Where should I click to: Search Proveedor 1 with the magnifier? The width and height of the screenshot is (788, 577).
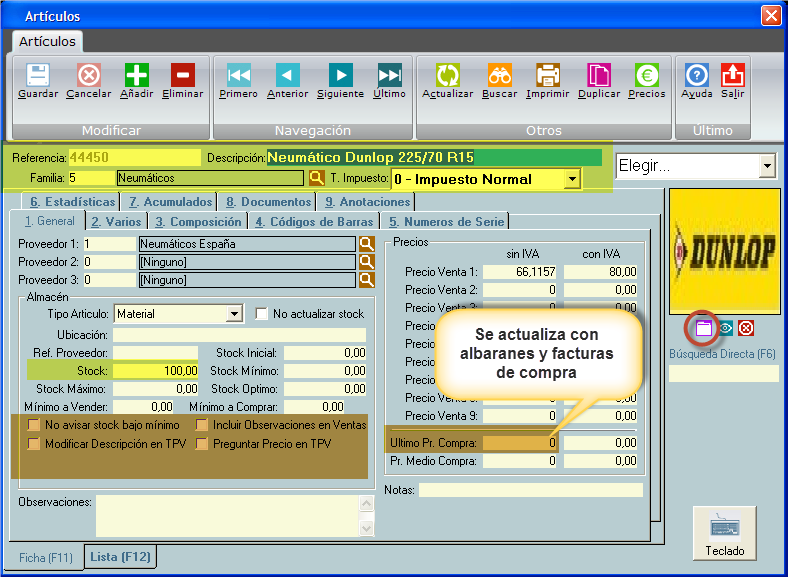pyautogui.click(x=367, y=244)
